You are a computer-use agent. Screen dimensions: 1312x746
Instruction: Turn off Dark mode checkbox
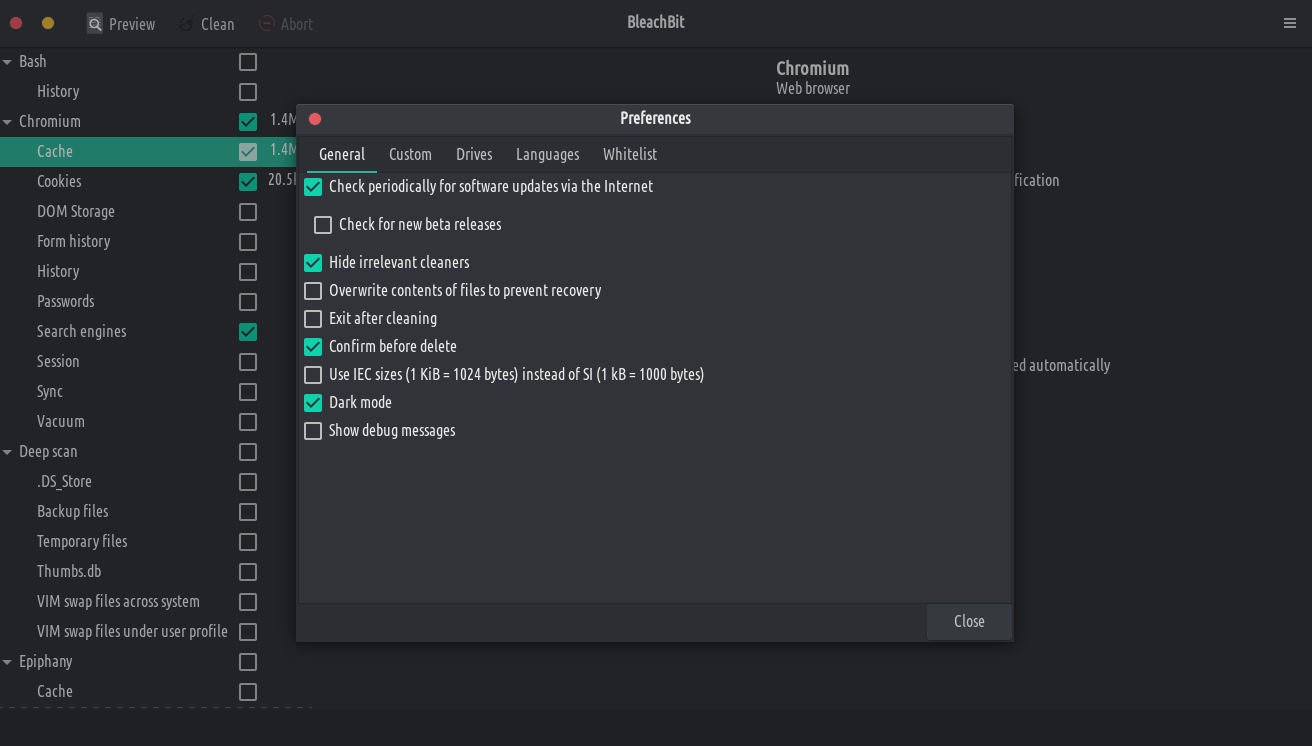pyautogui.click(x=313, y=403)
